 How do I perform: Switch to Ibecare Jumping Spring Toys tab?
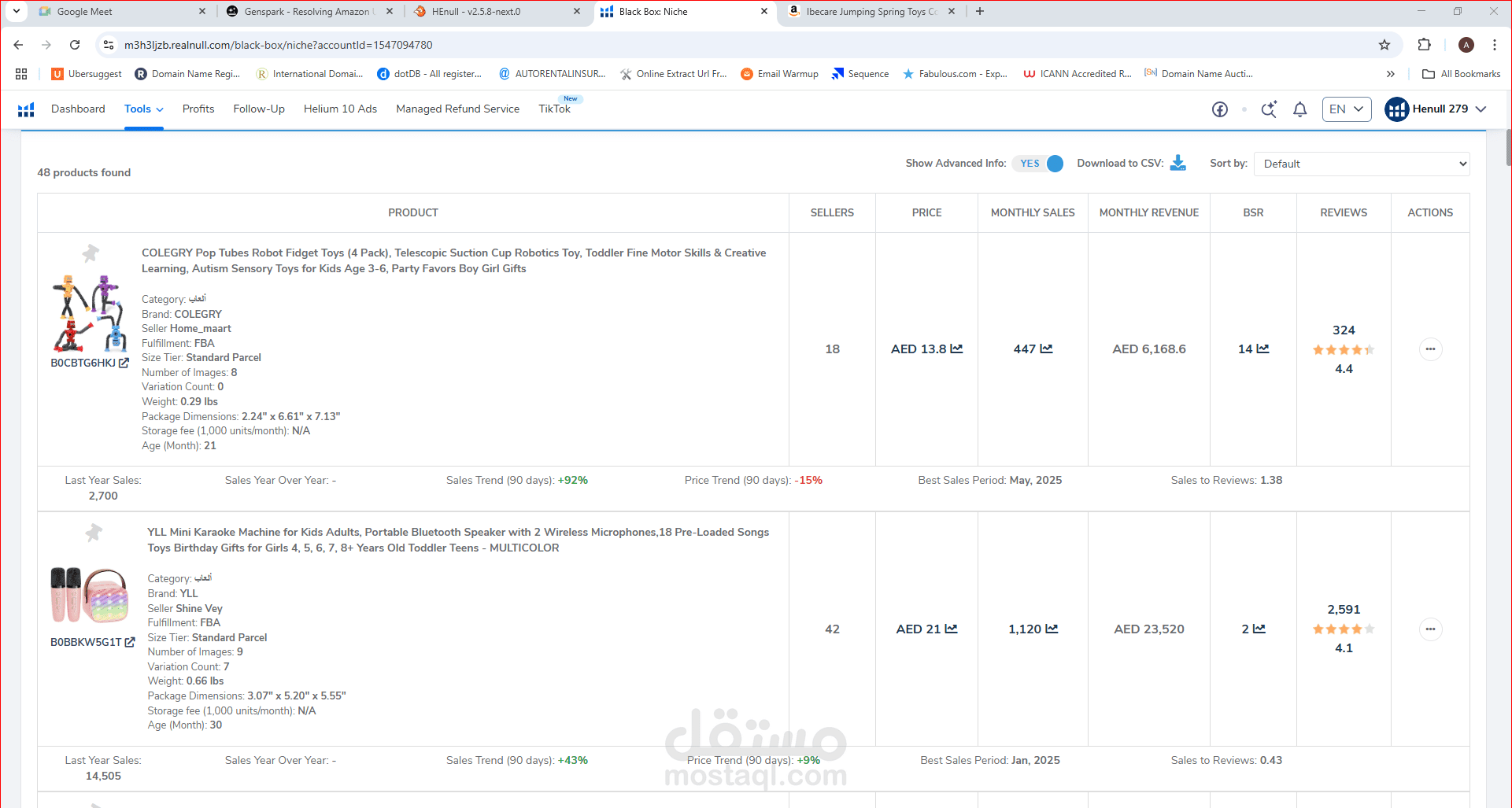(870, 12)
